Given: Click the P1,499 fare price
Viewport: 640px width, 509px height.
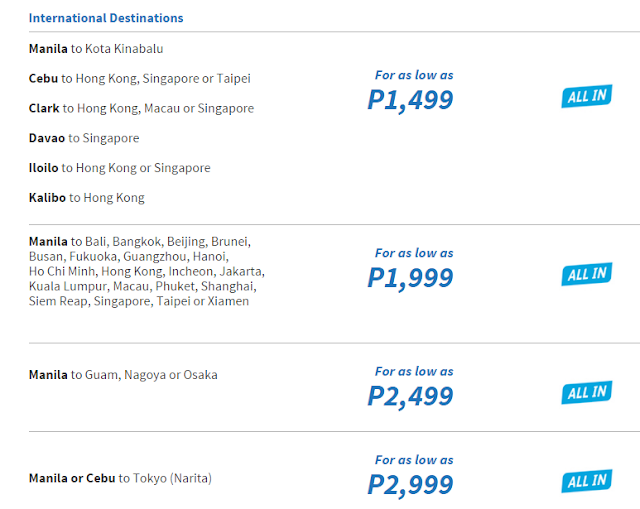Looking at the screenshot, I should (410, 100).
